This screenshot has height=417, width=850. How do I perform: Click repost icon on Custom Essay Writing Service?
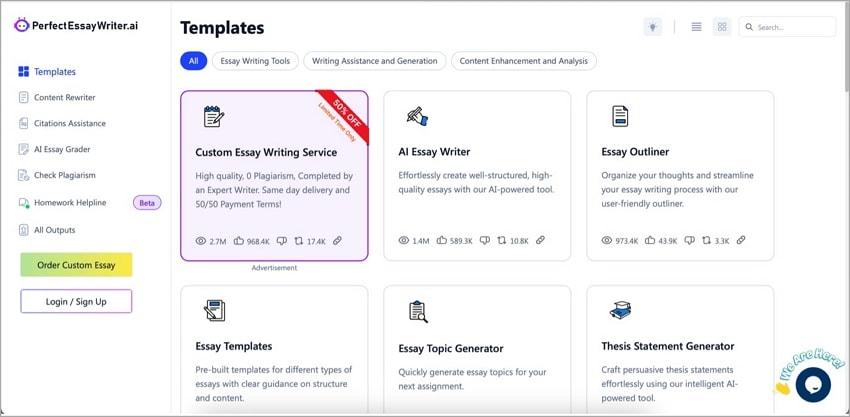pos(298,241)
